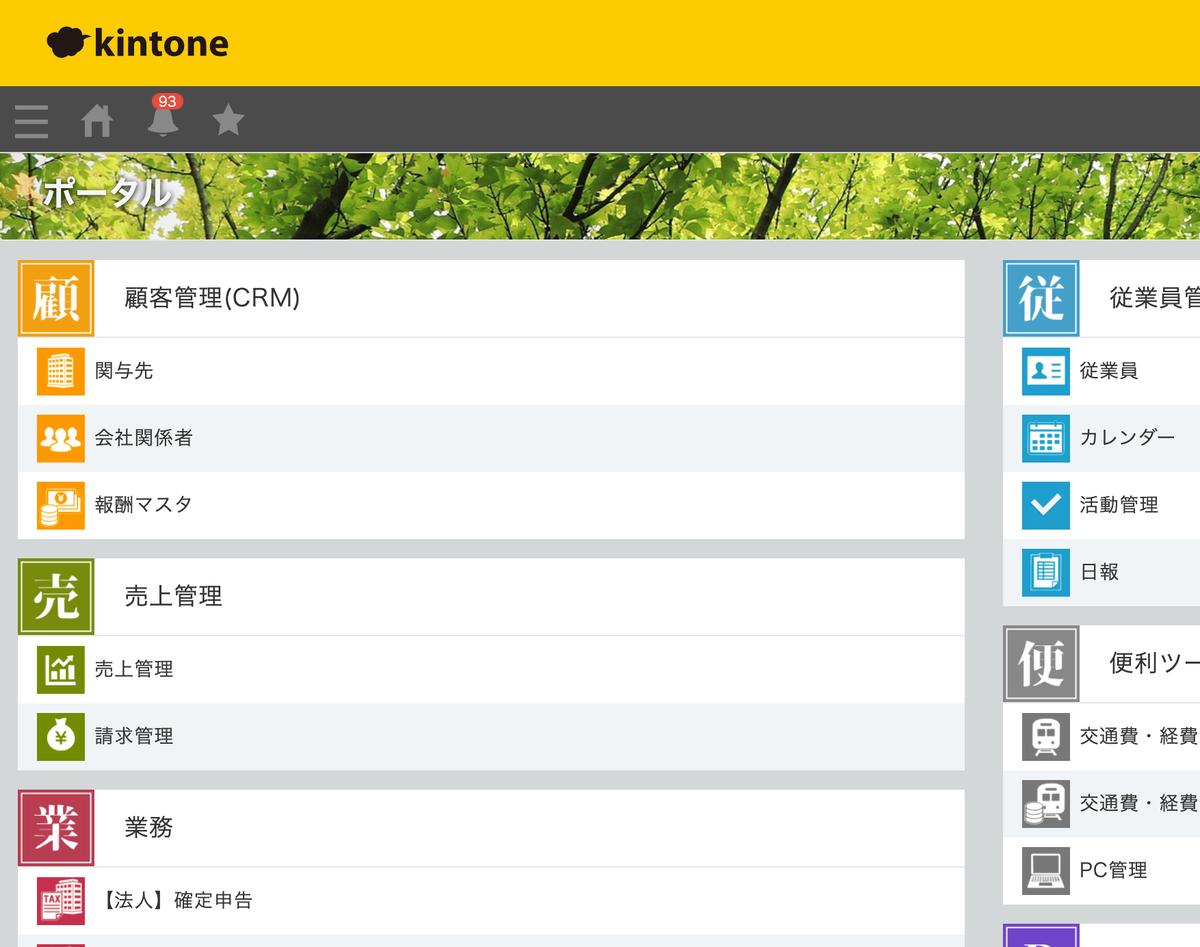Viewport: 1200px width, 947px height.
Task: Select the 日報 clipboard icon
Action: pos(1044,572)
